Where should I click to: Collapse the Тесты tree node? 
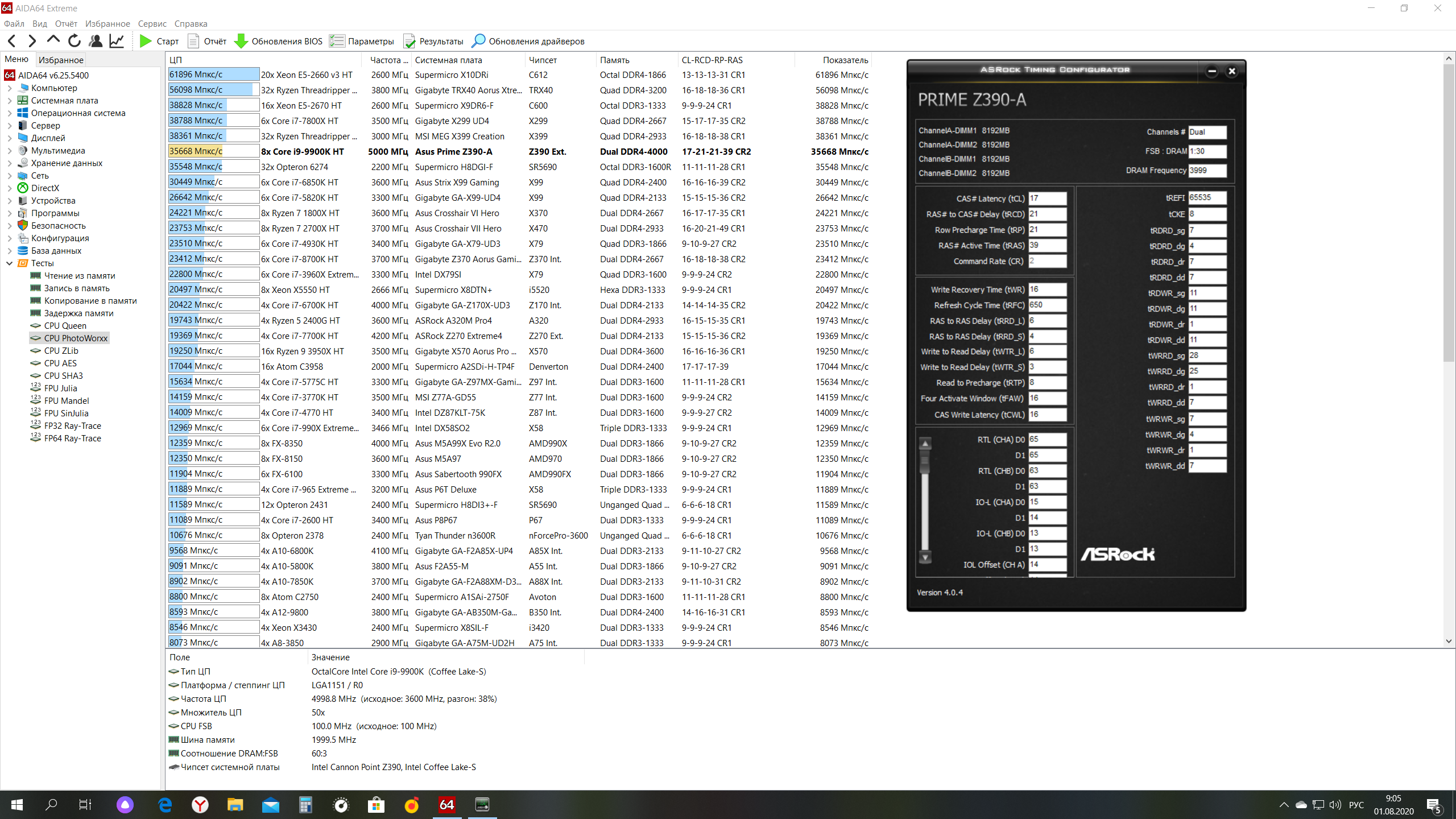click(9, 263)
